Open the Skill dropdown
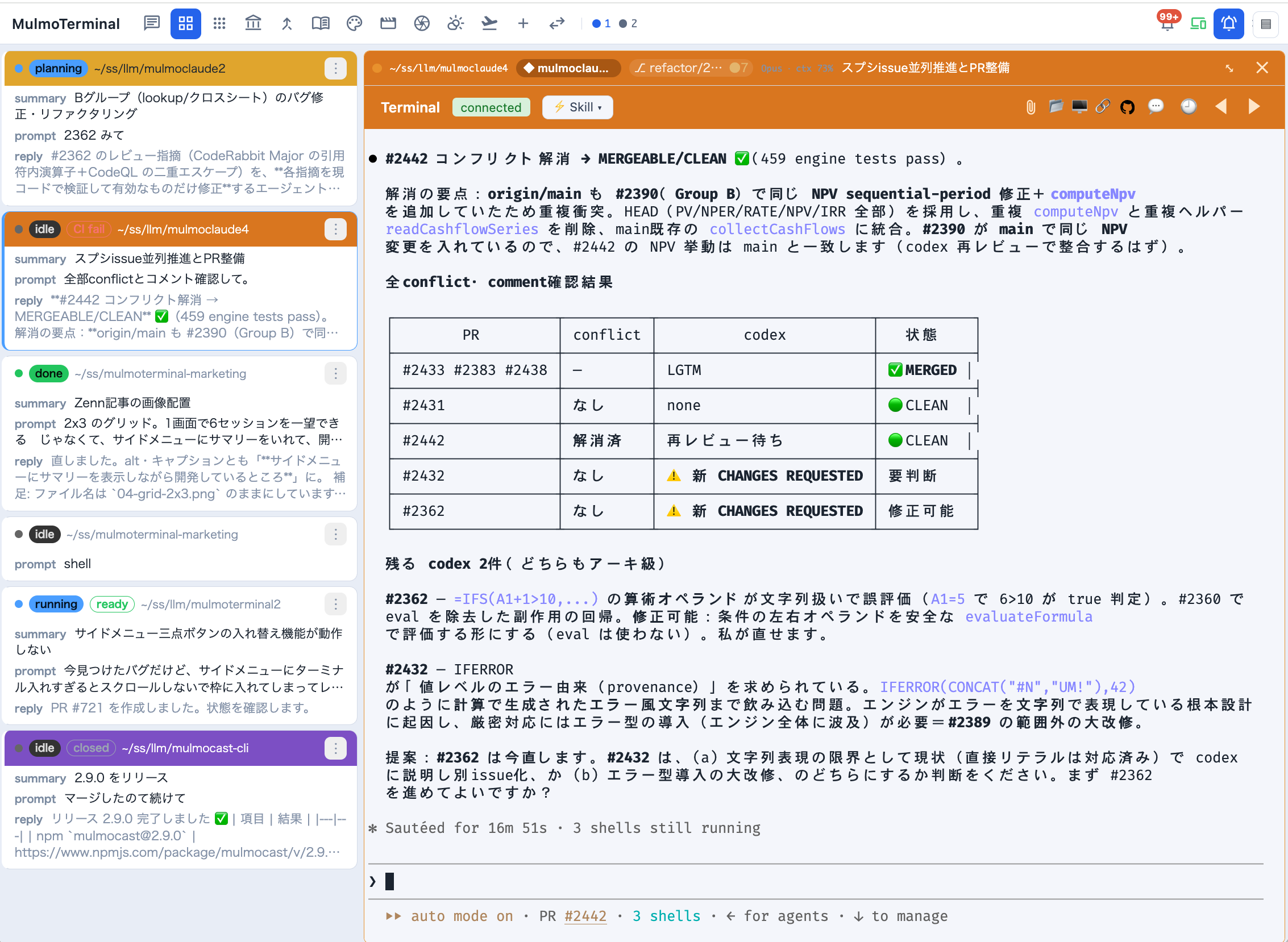The height and width of the screenshot is (942, 1288). pos(577,107)
